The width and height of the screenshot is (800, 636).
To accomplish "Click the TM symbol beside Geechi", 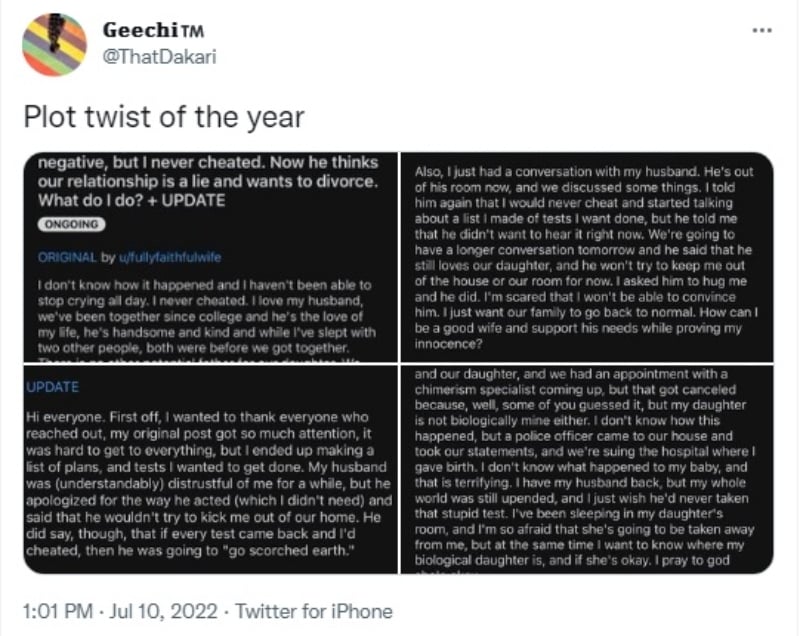I will click(193, 32).
